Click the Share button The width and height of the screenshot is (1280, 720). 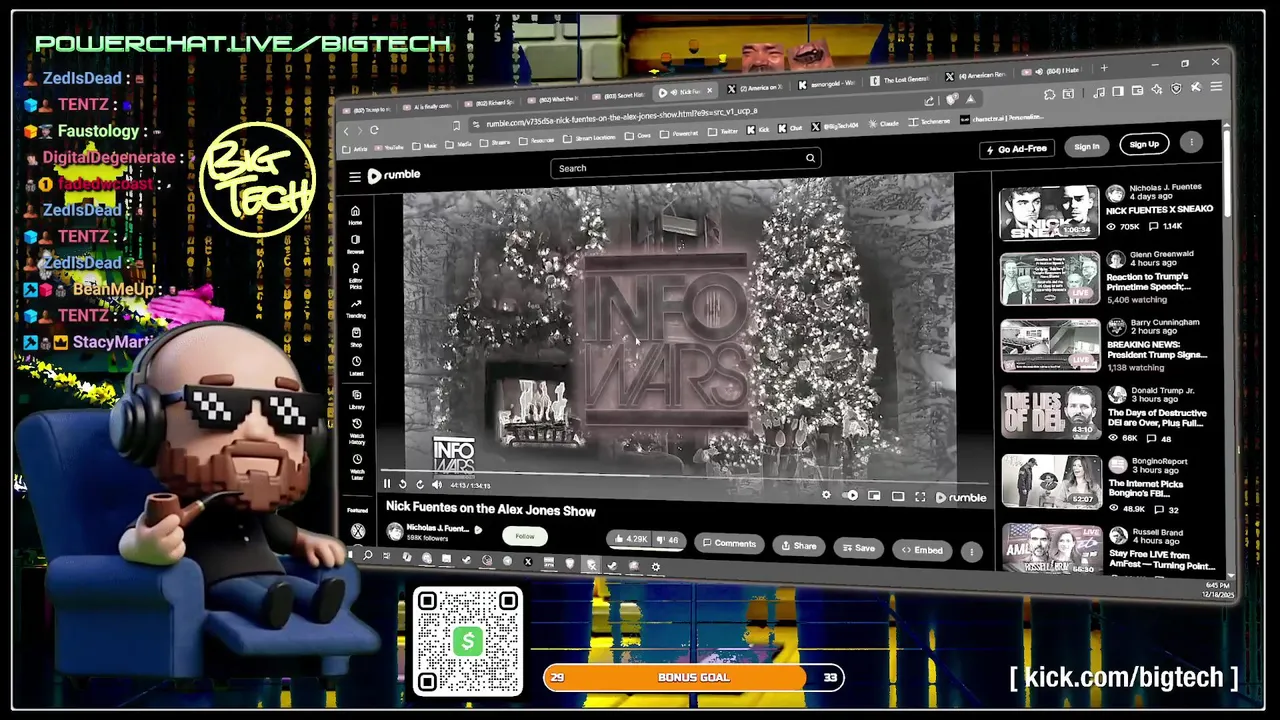[x=798, y=546]
